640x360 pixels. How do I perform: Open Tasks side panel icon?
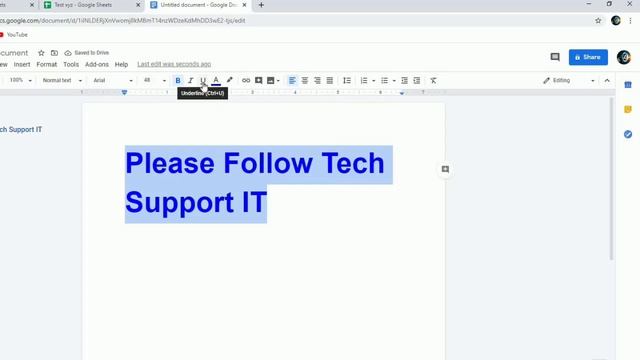pos(628,134)
